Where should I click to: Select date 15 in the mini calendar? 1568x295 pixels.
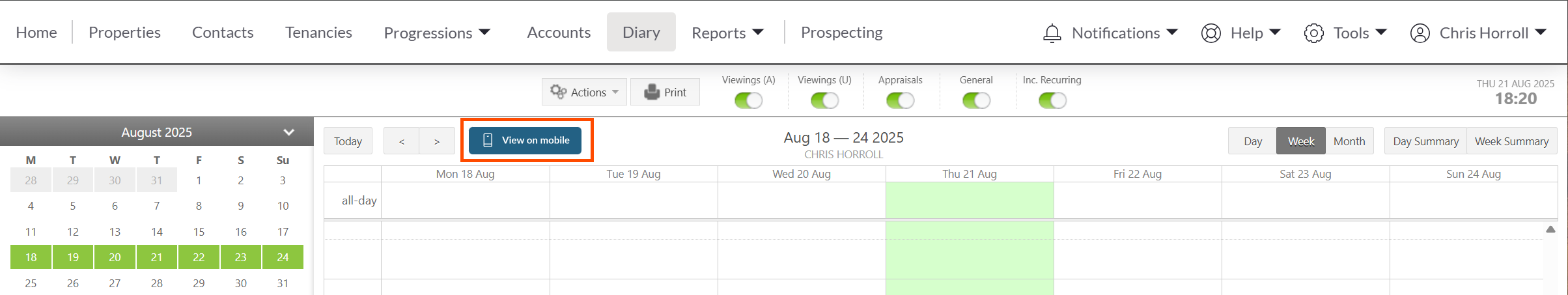(199, 232)
